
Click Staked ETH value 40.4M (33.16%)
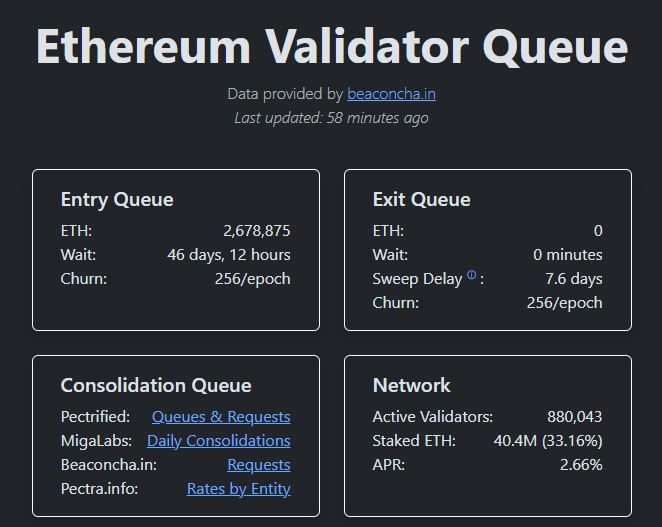[548, 441]
